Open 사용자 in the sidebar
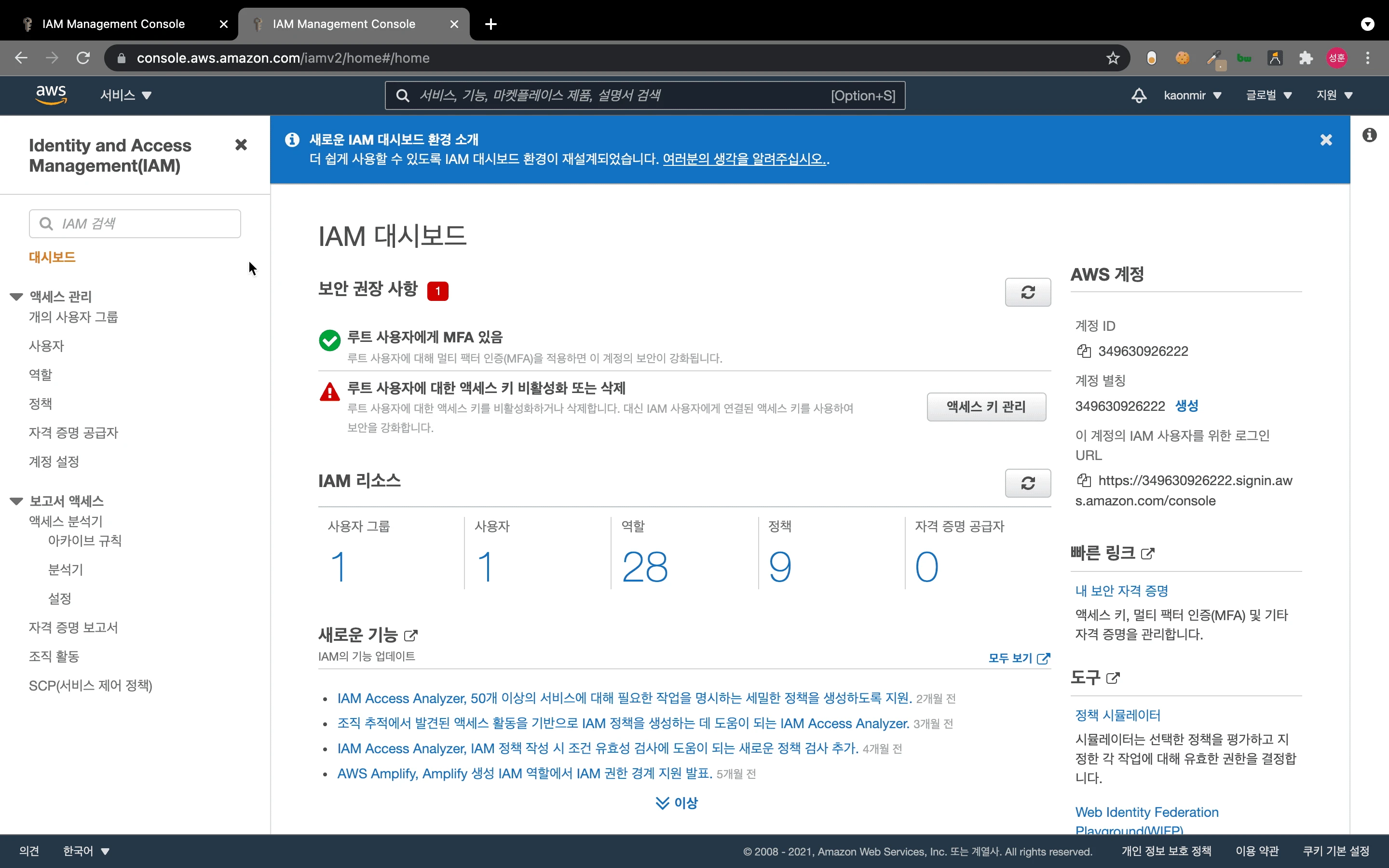 point(46,346)
